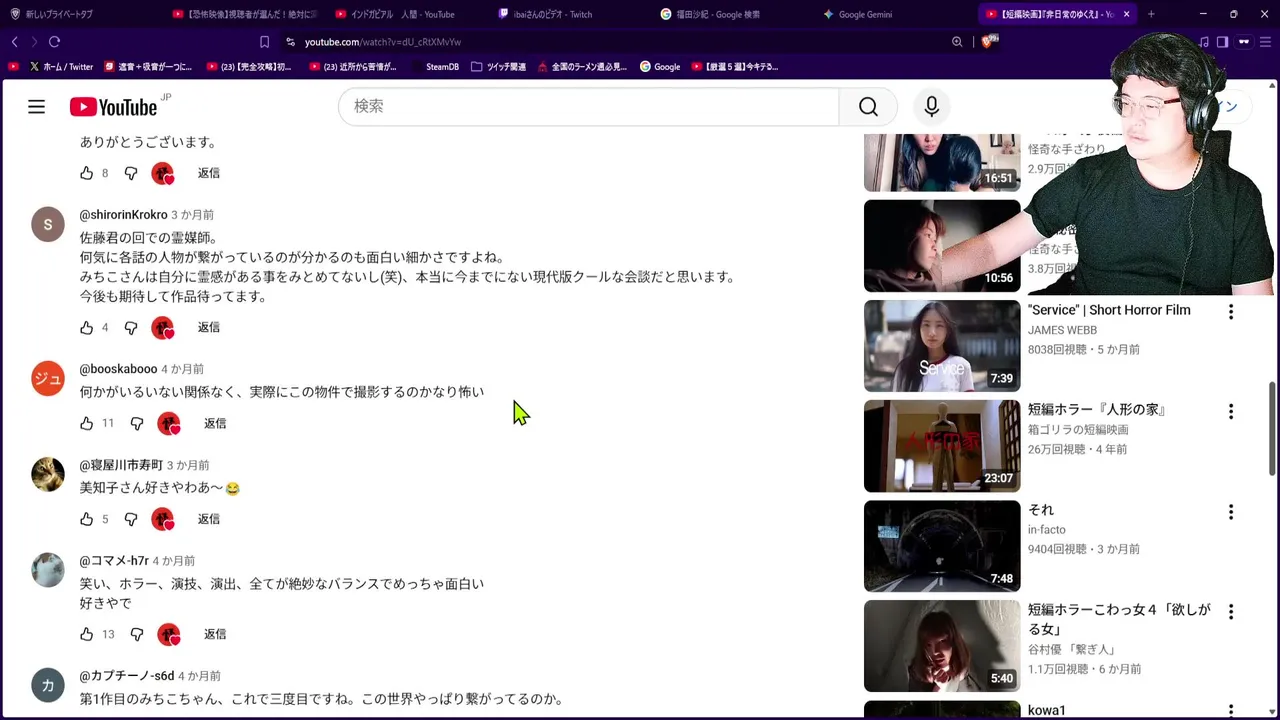Open a new browser tab with plus
This screenshot has height=720, width=1280.
(x=1151, y=14)
